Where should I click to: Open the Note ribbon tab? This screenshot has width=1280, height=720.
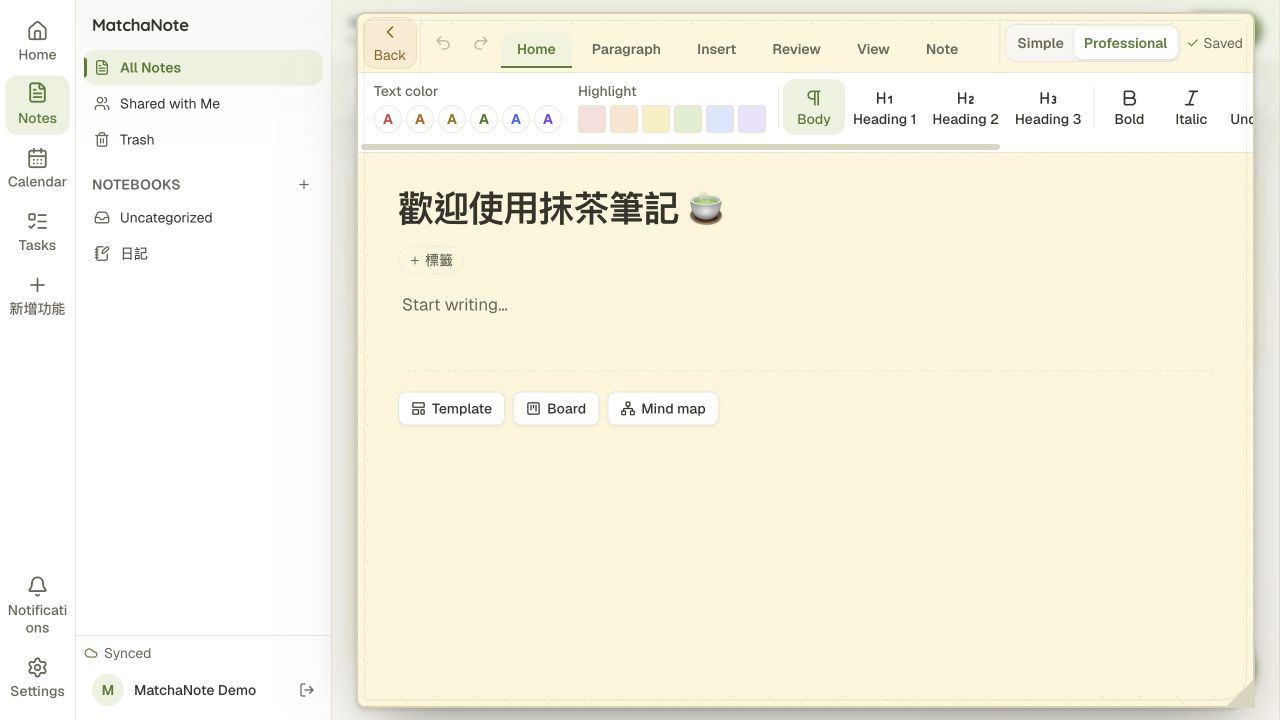click(942, 49)
